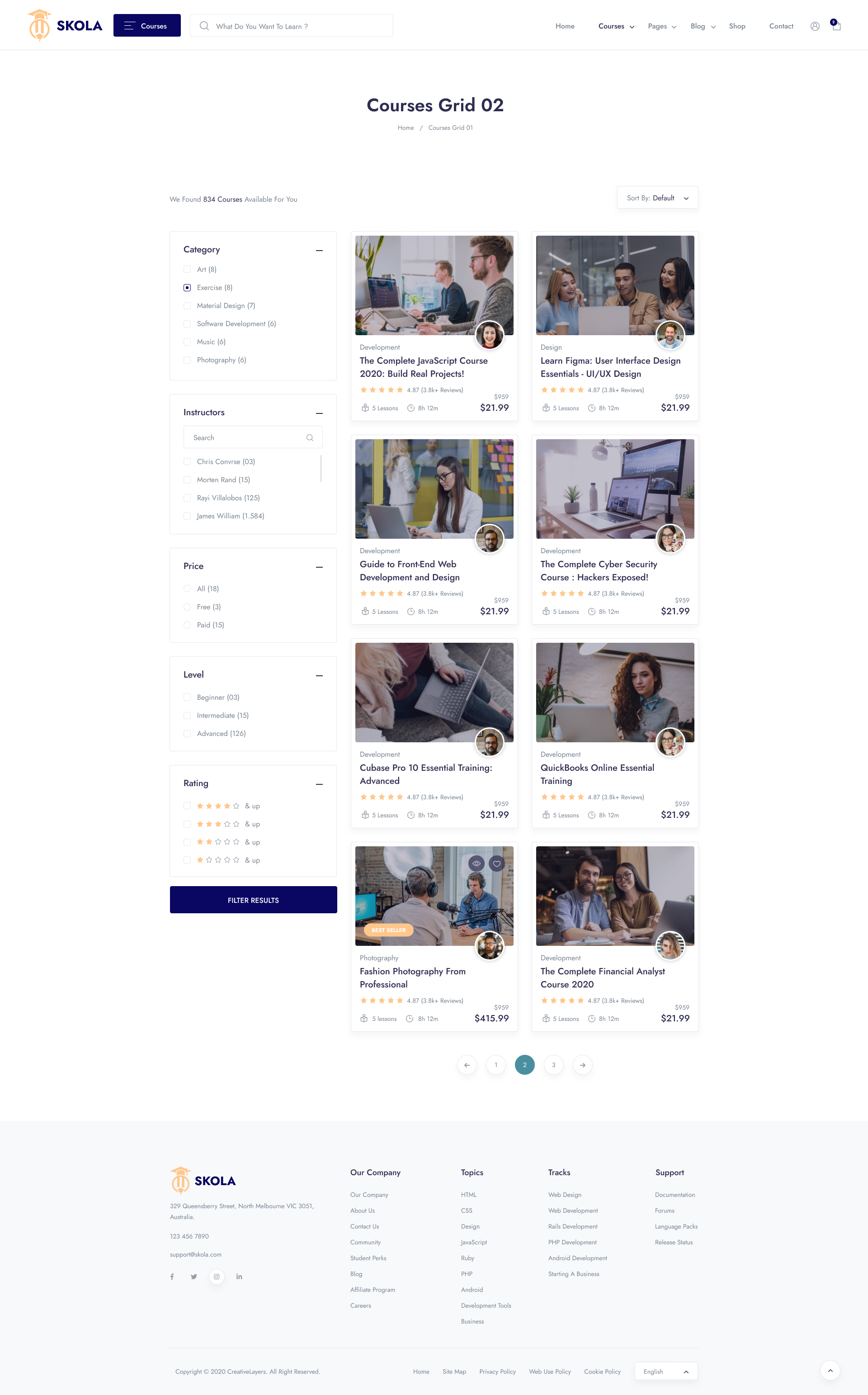The height and width of the screenshot is (1395, 868).
Task: Select the Free price radio option
Action: point(187,607)
